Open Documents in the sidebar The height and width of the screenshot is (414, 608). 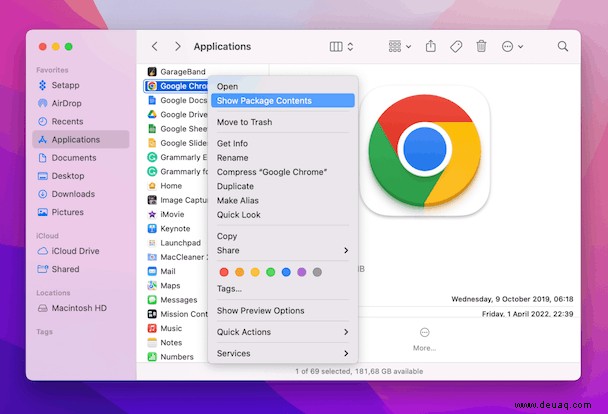(81, 158)
